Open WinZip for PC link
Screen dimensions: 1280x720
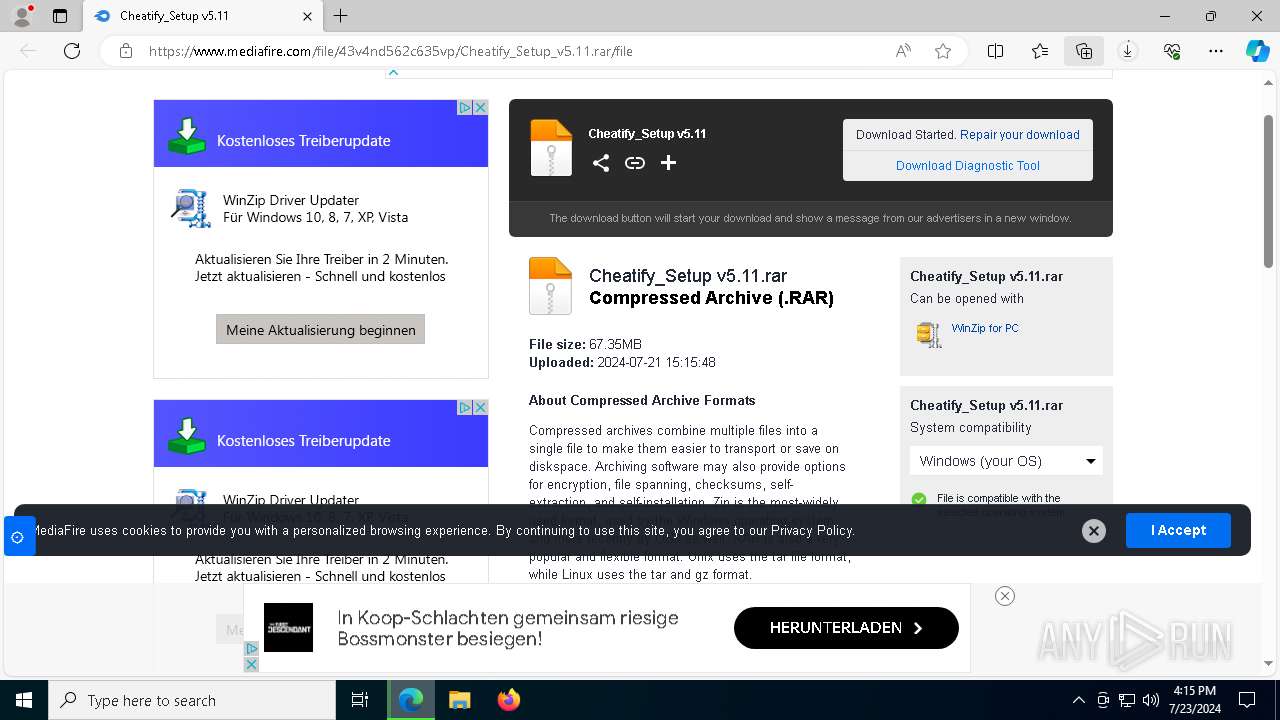tap(985, 328)
